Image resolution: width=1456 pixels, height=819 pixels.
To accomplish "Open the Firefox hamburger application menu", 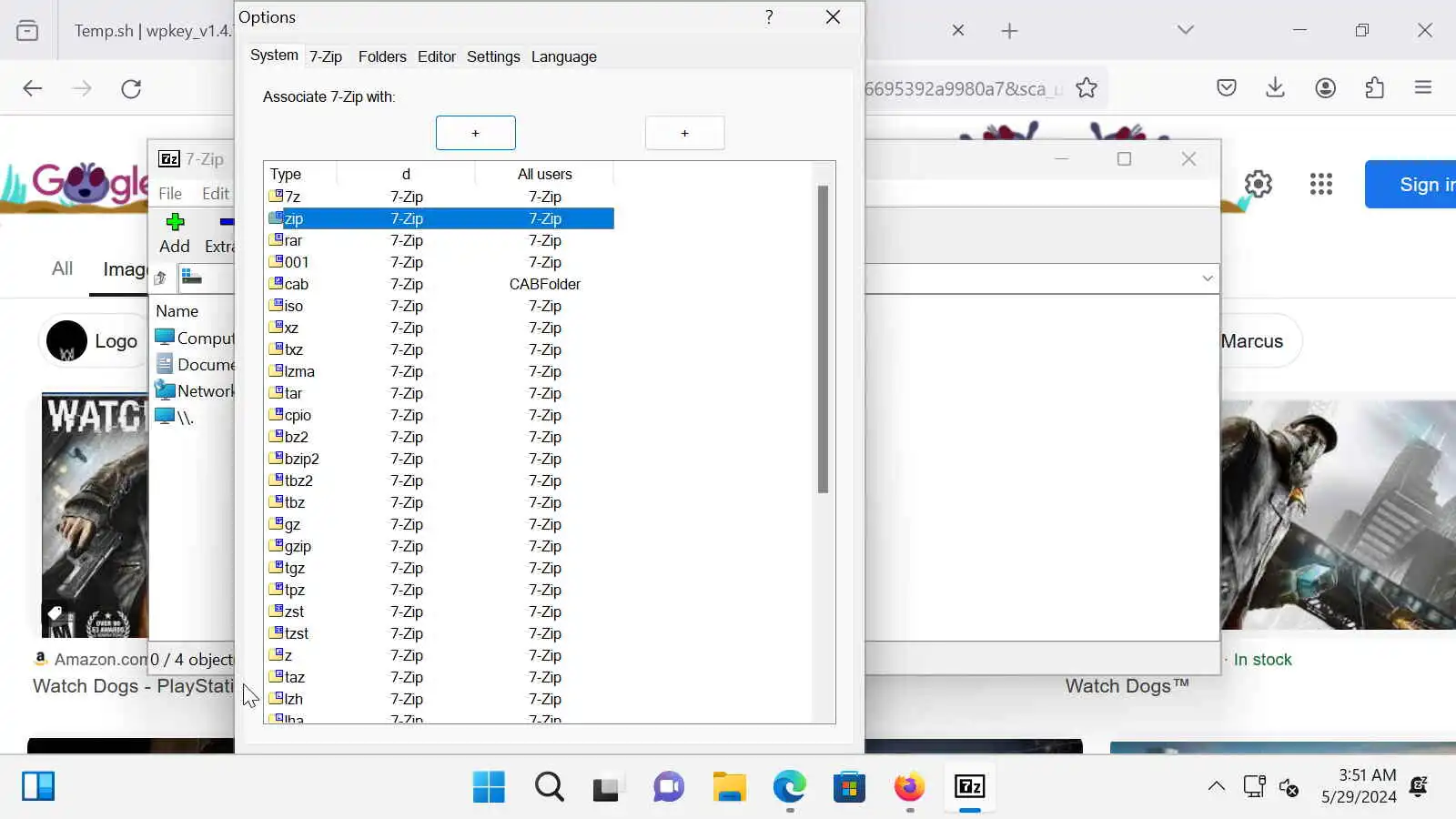I will [x=1424, y=87].
